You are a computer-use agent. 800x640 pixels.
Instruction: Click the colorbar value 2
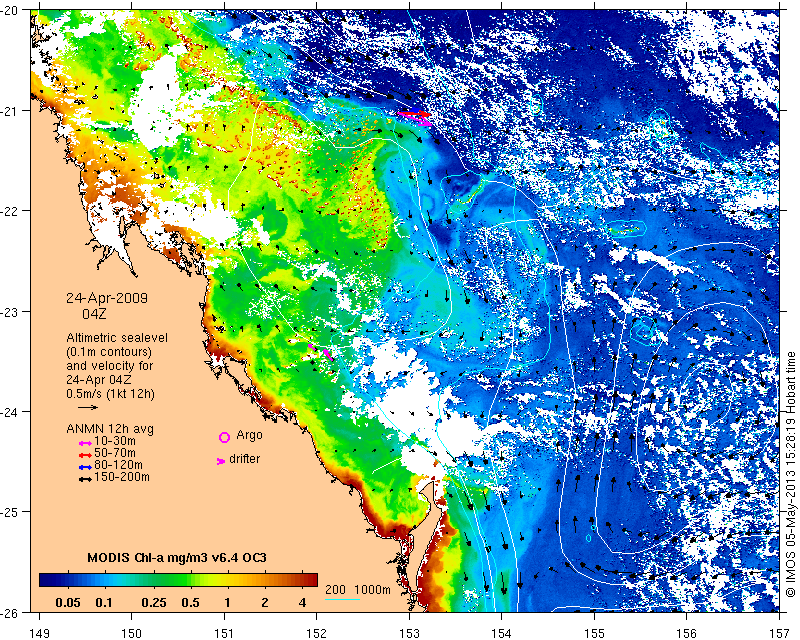tap(264, 602)
